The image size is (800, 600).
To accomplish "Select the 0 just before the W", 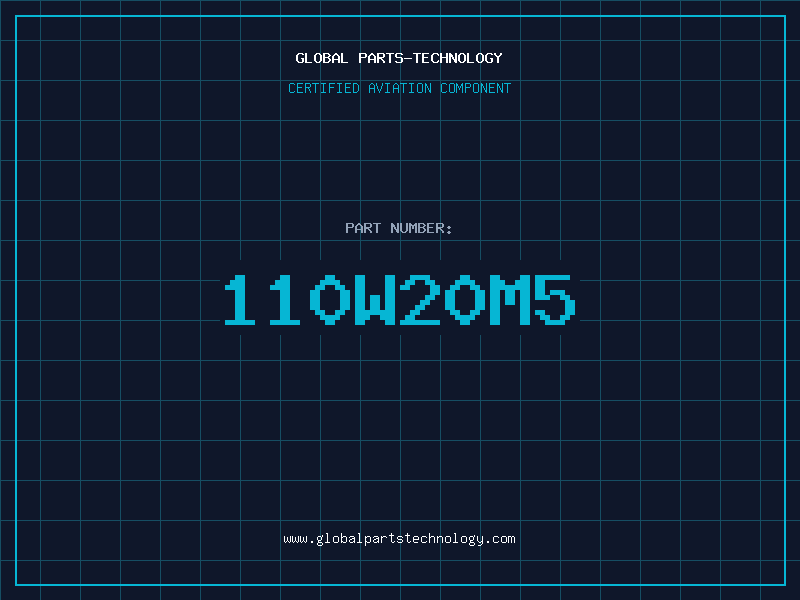I will click(330, 299).
